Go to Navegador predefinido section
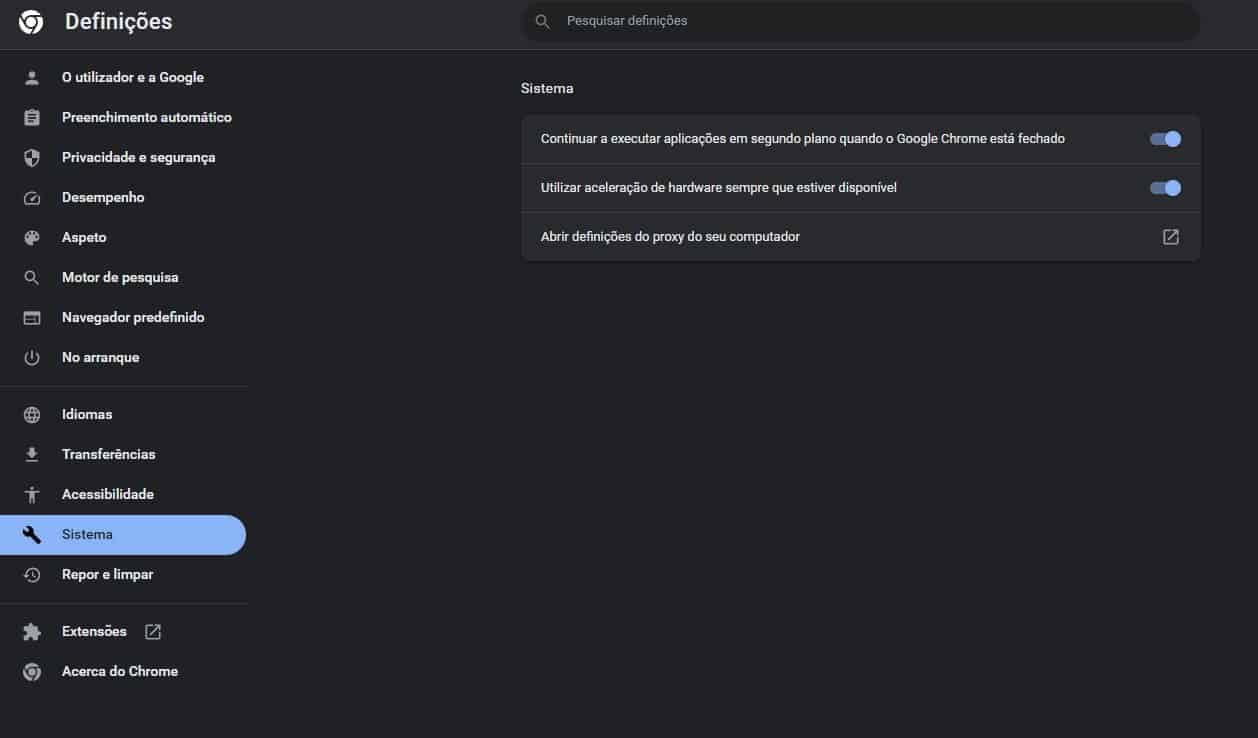Image resolution: width=1258 pixels, height=738 pixels. [x=133, y=317]
